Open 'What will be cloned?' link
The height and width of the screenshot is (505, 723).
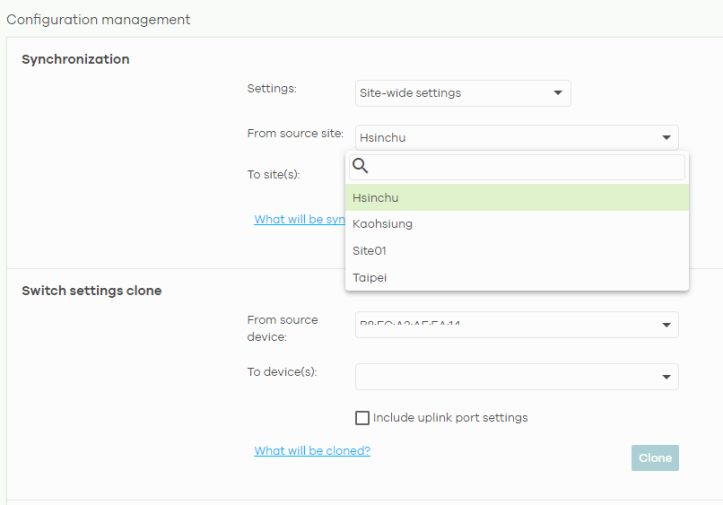tap(312, 451)
